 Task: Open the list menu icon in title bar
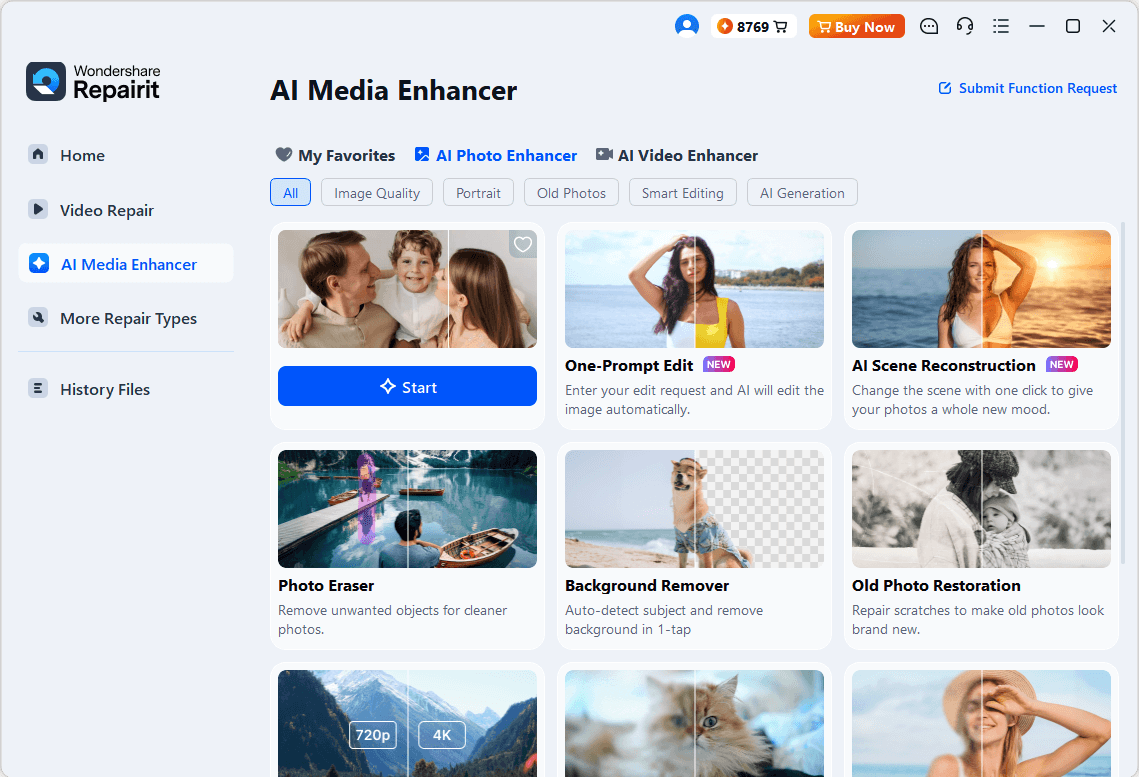1001,27
